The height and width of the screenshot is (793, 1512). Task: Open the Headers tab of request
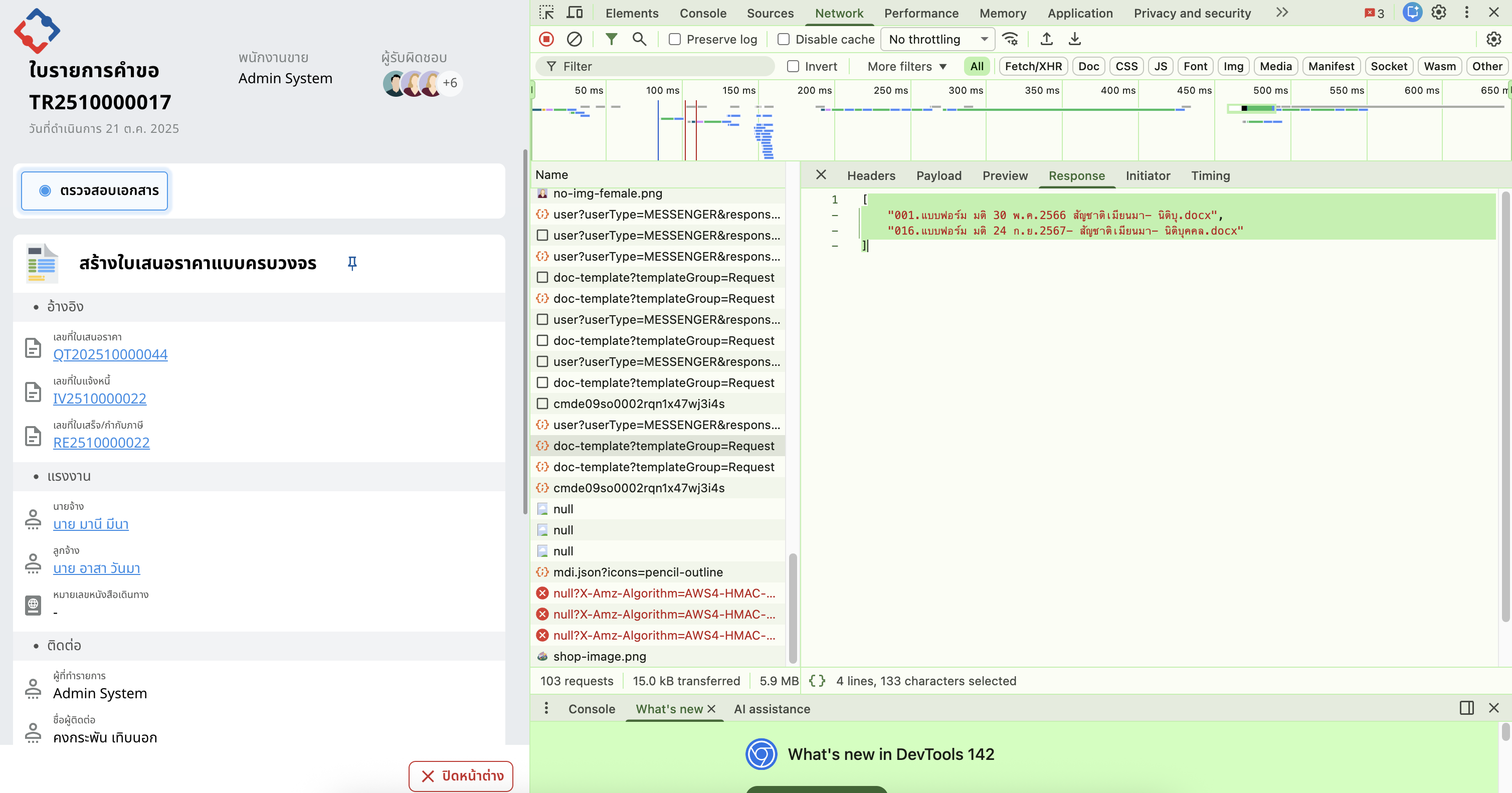click(871, 175)
